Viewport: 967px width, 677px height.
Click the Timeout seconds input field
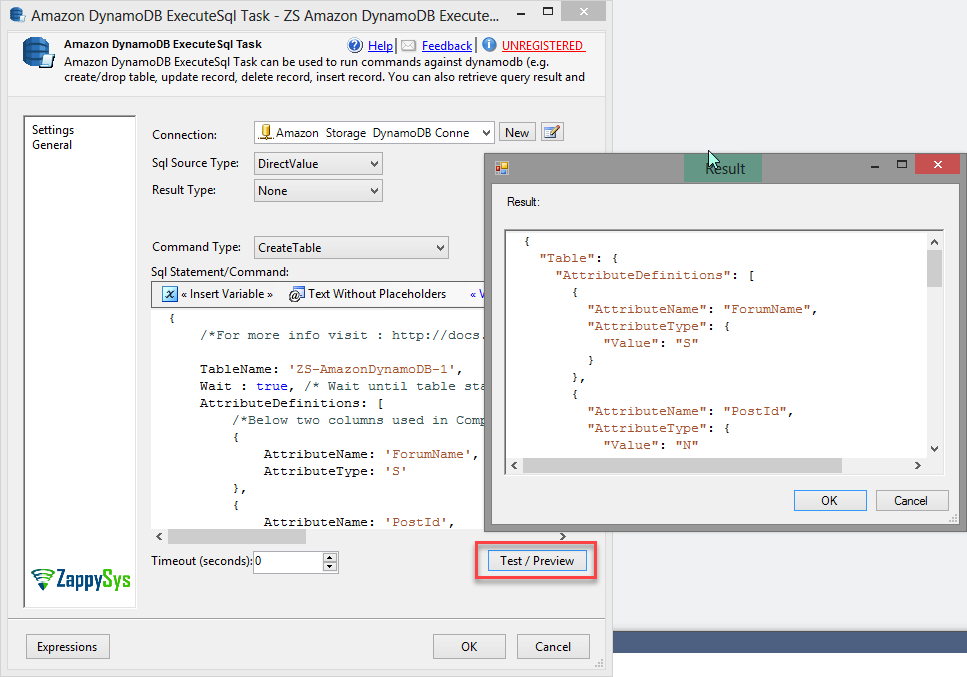287,562
